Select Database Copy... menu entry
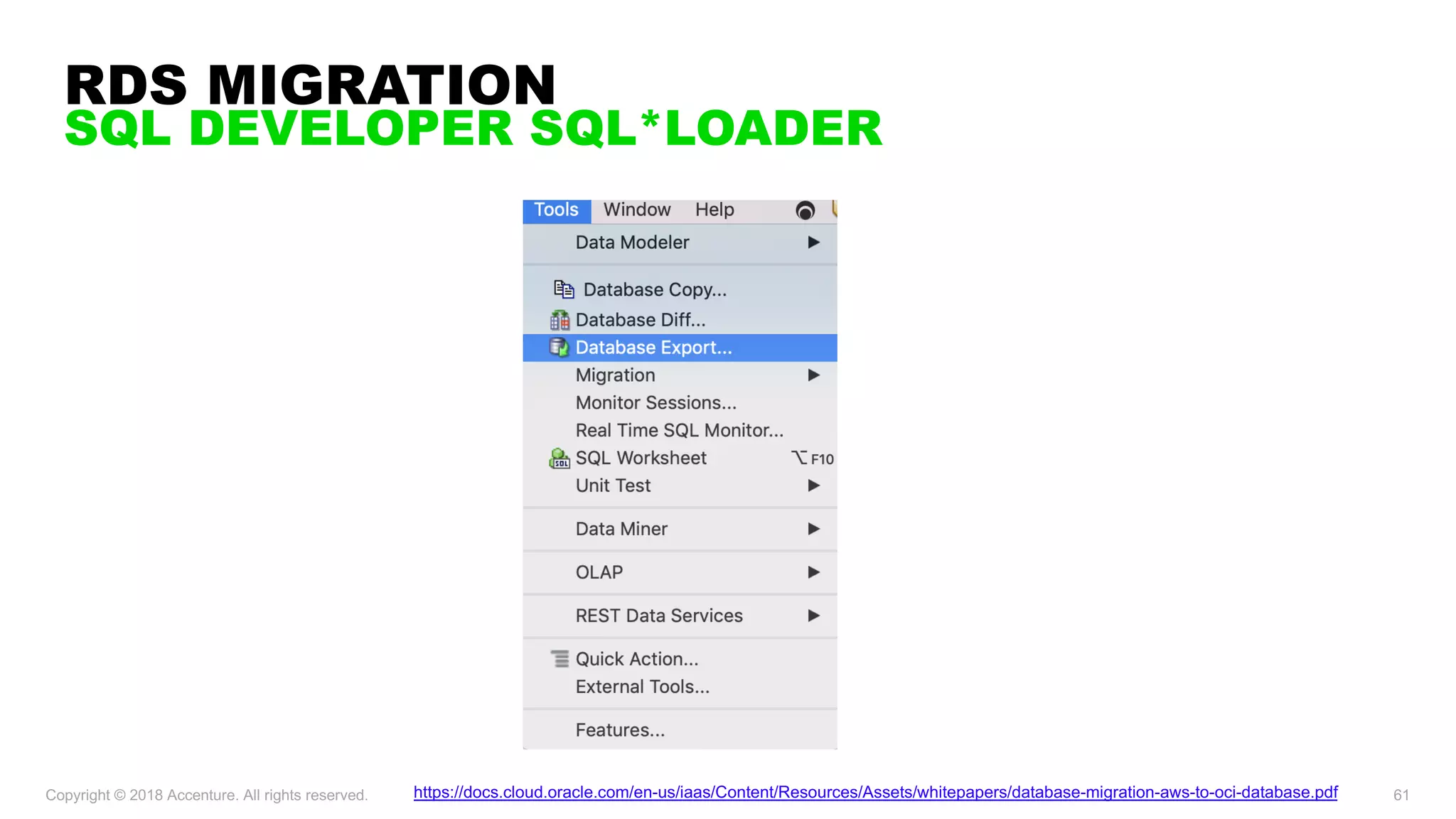Screen dimensions: 1456x819 (x=680, y=290)
